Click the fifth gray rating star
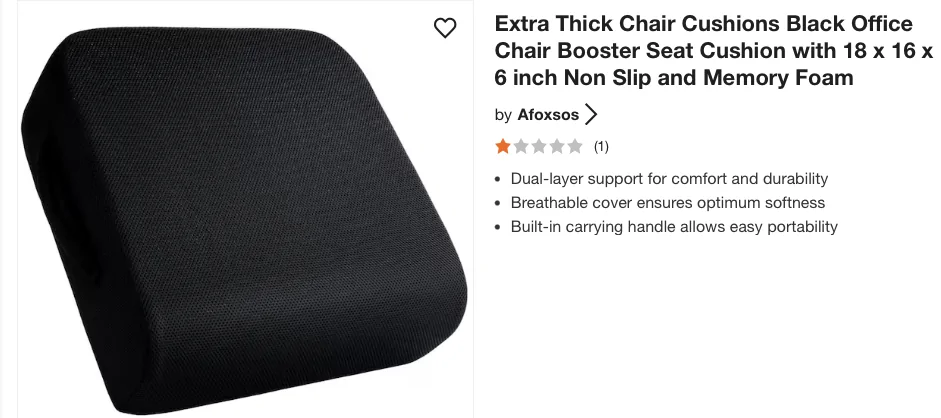 (x=575, y=146)
